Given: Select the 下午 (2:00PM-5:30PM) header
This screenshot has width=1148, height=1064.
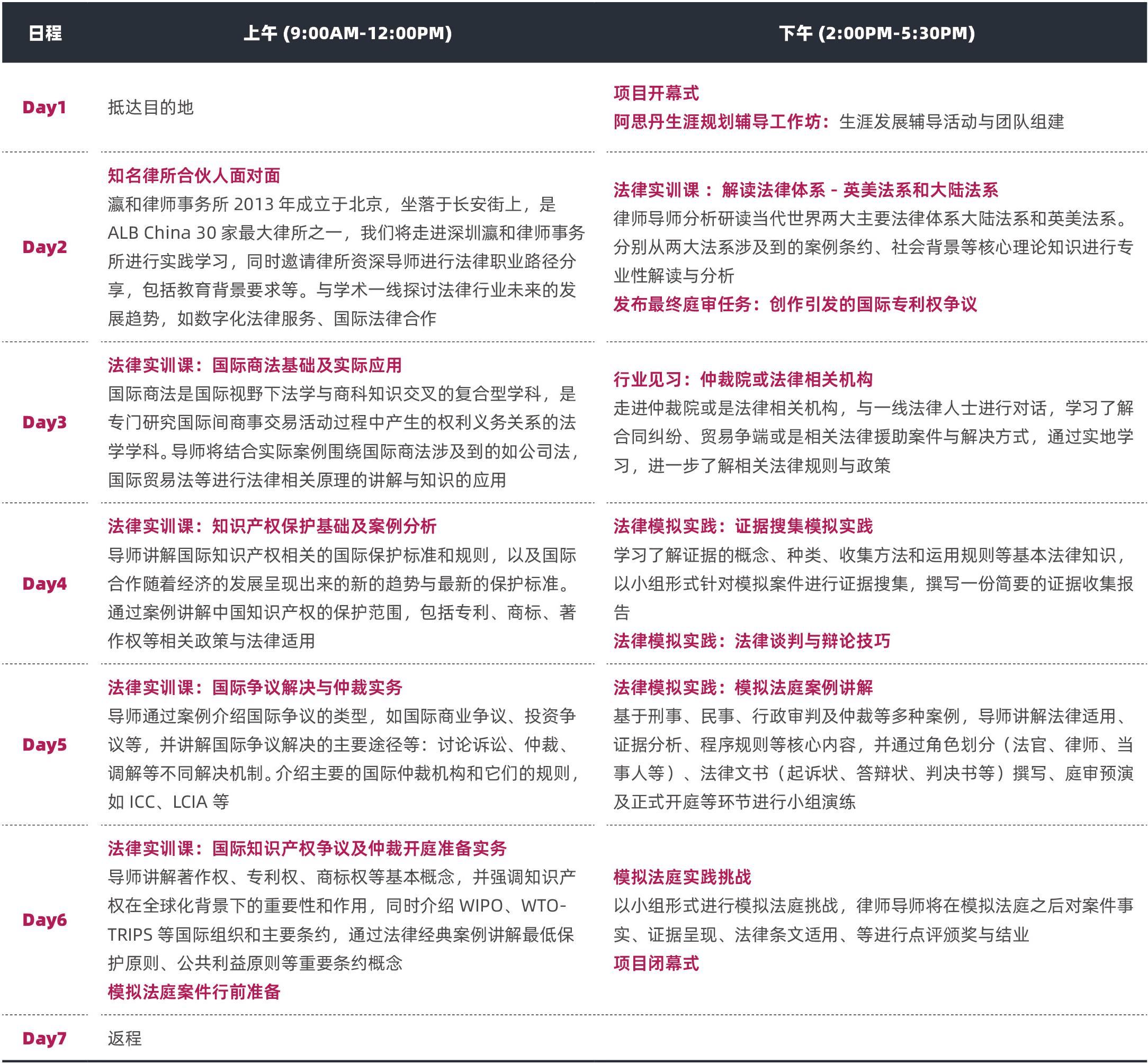Looking at the screenshot, I should tap(877, 33).
